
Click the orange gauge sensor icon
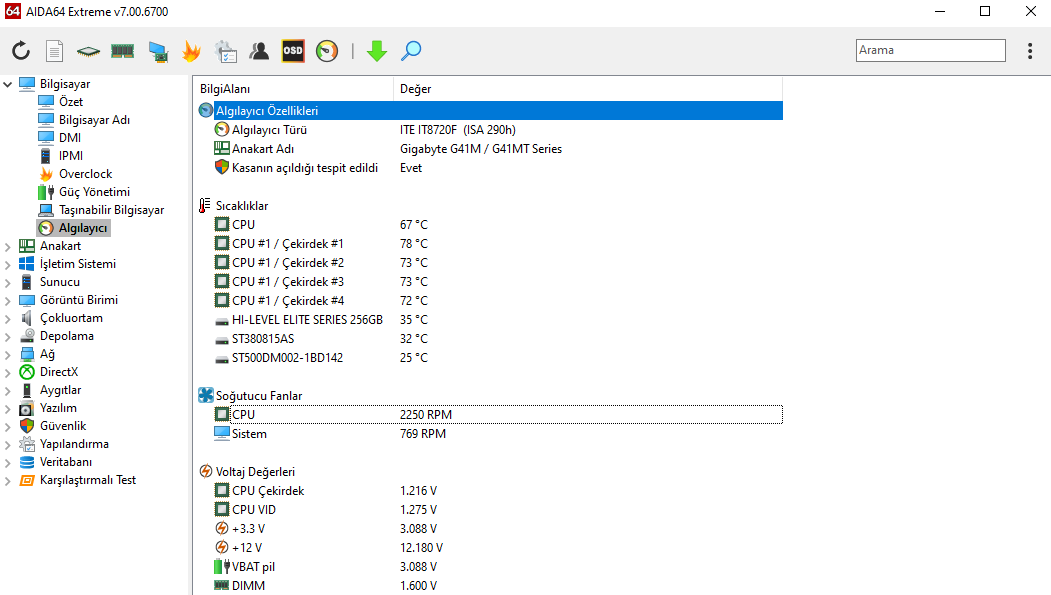[x=327, y=51]
